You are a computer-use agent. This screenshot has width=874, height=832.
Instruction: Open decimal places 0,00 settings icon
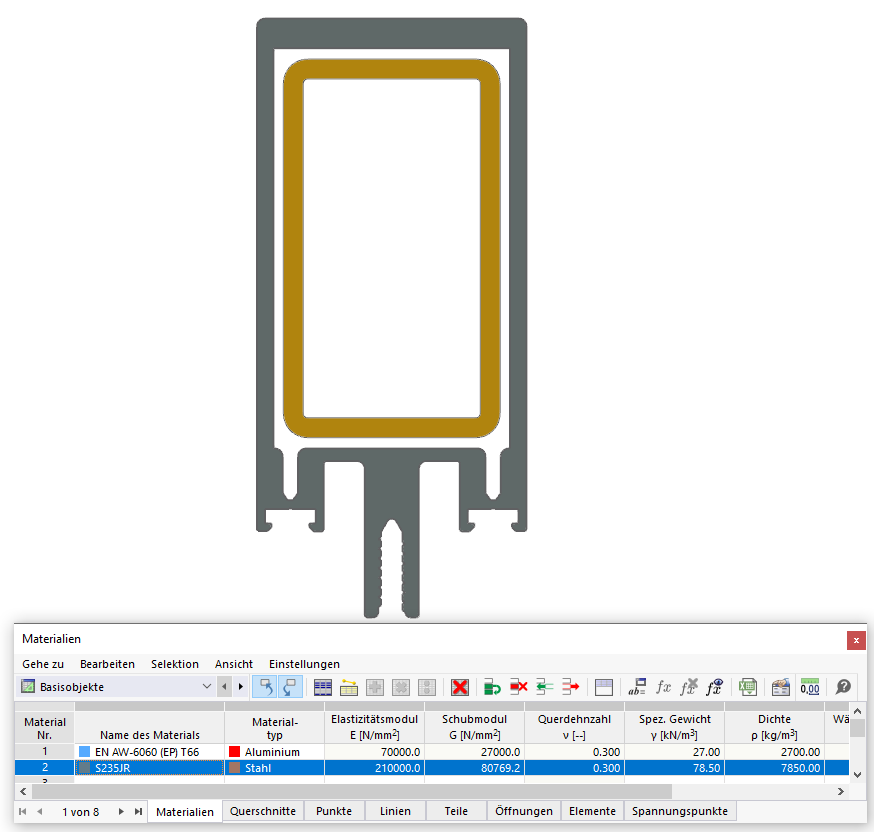tap(810, 687)
